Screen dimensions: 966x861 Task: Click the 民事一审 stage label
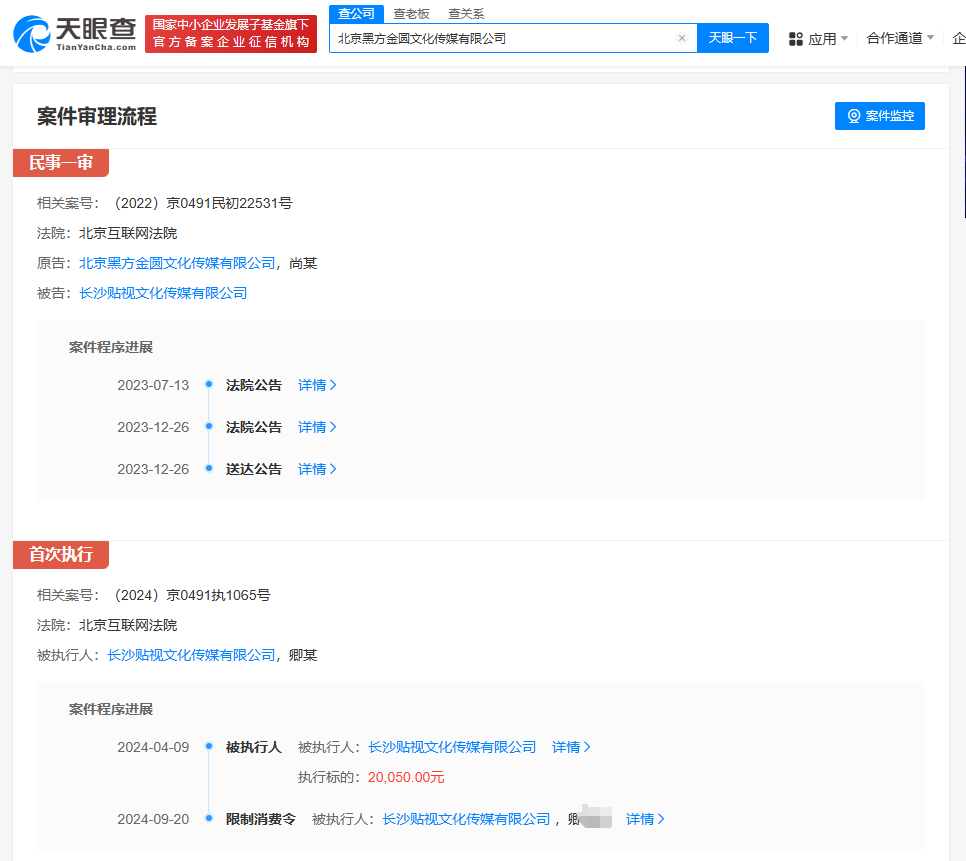click(61, 163)
